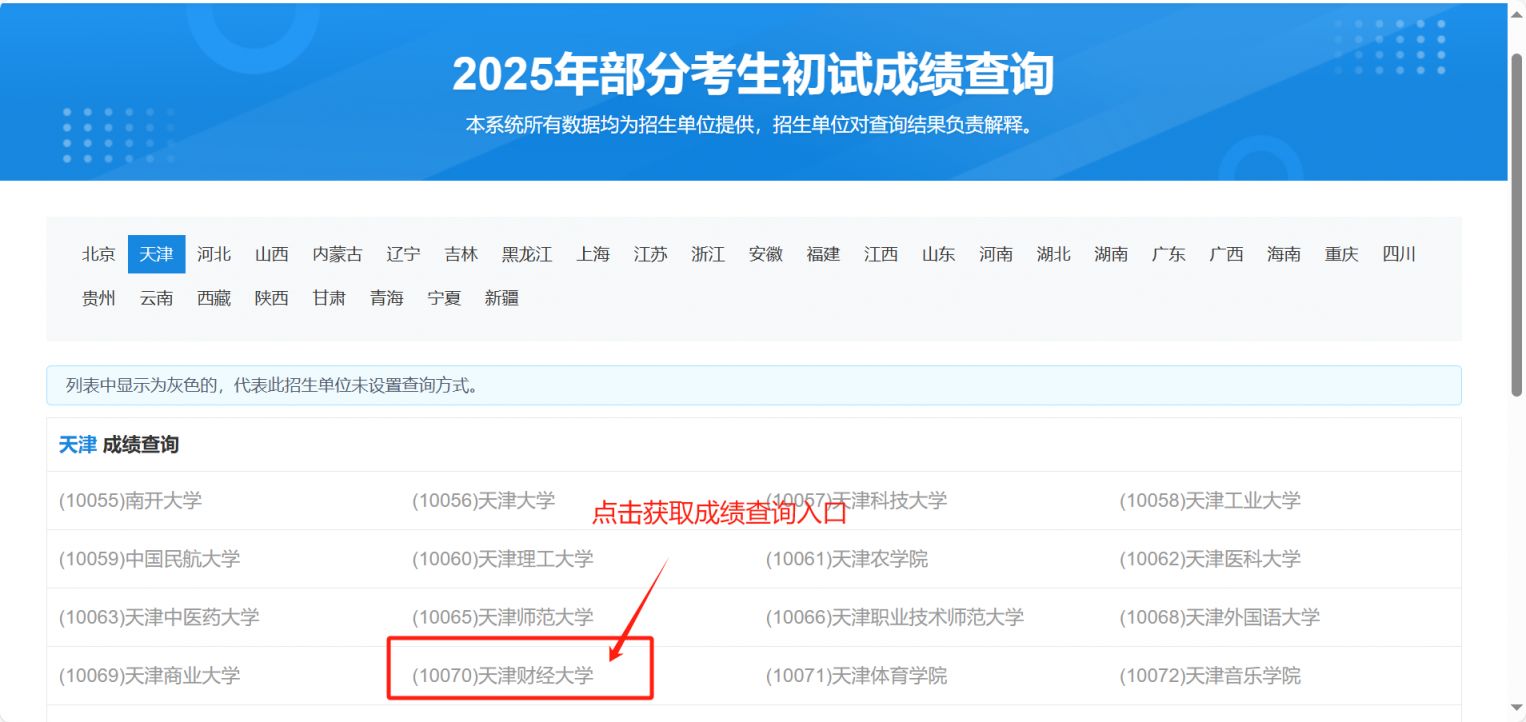Switch to the 浙江 province tab
The width and height of the screenshot is (1526, 722).
tap(708, 254)
